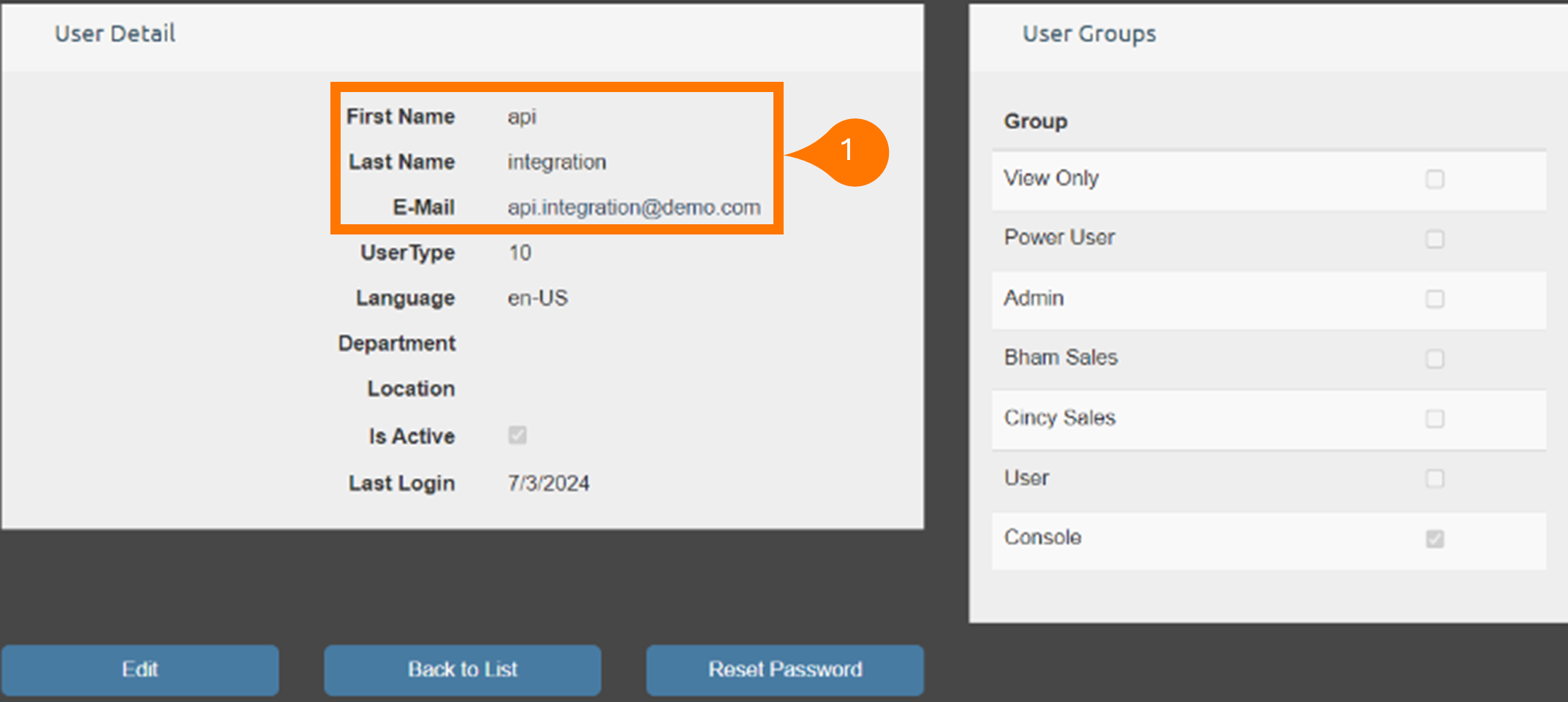Toggle the Cincy Sales group checkbox
Image resolution: width=1568 pixels, height=702 pixels.
click(1434, 419)
